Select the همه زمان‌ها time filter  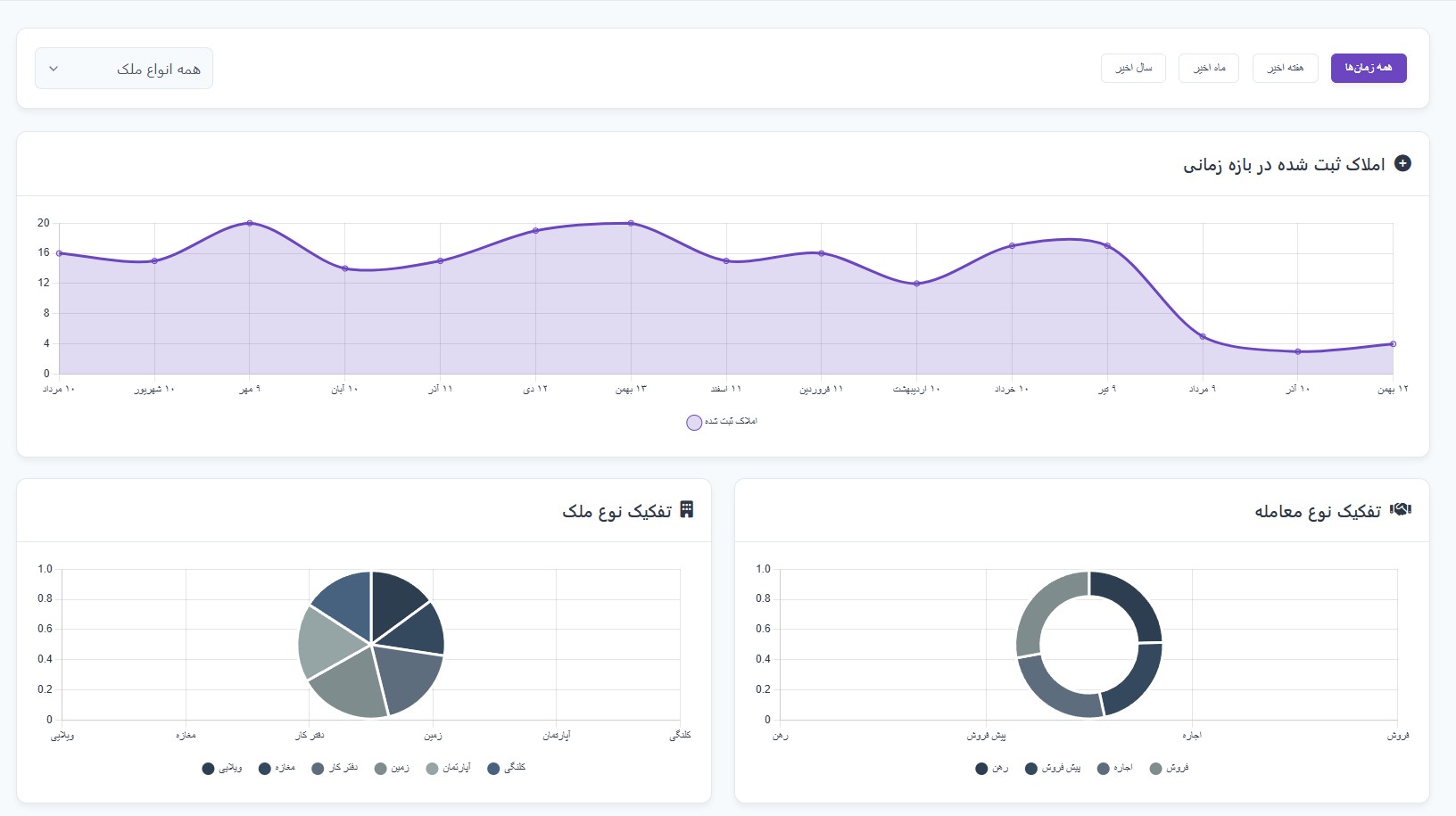pyautogui.click(x=1369, y=68)
